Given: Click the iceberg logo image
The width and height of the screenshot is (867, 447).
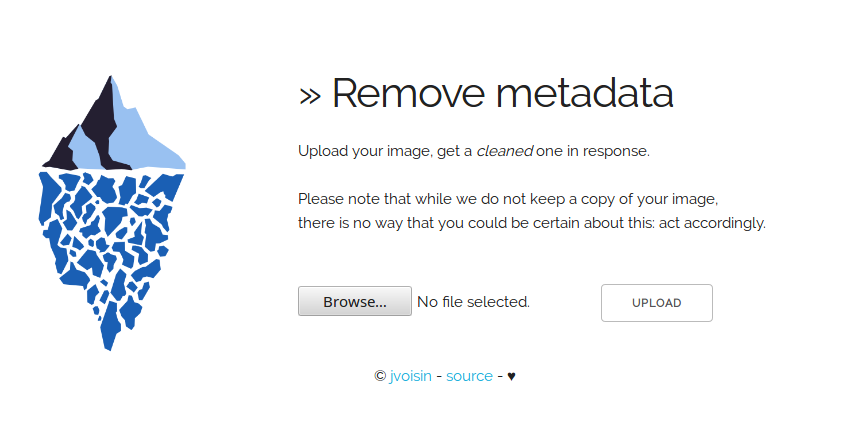Looking at the screenshot, I should 113,213.
